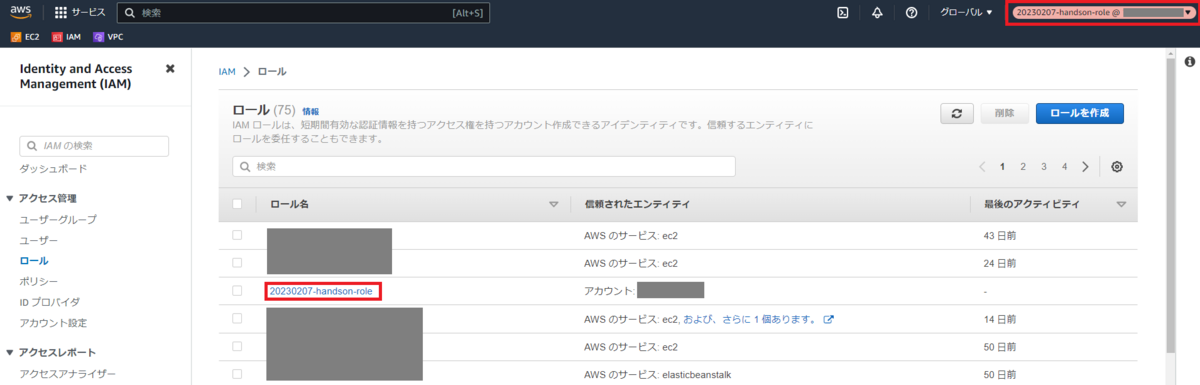Click the および、さらに 1 個あります link

pyautogui.click(x=751, y=320)
